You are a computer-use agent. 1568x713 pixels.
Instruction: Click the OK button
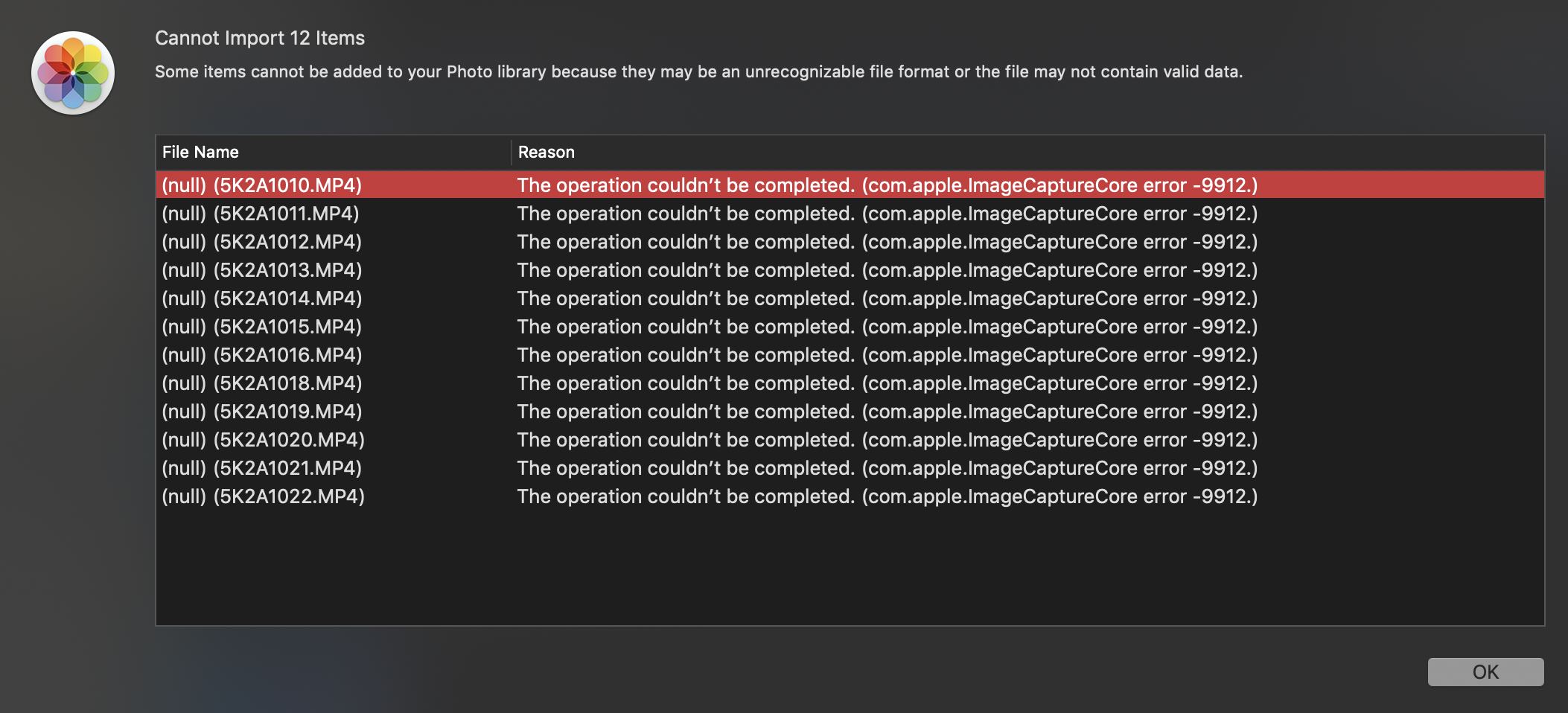point(1485,672)
